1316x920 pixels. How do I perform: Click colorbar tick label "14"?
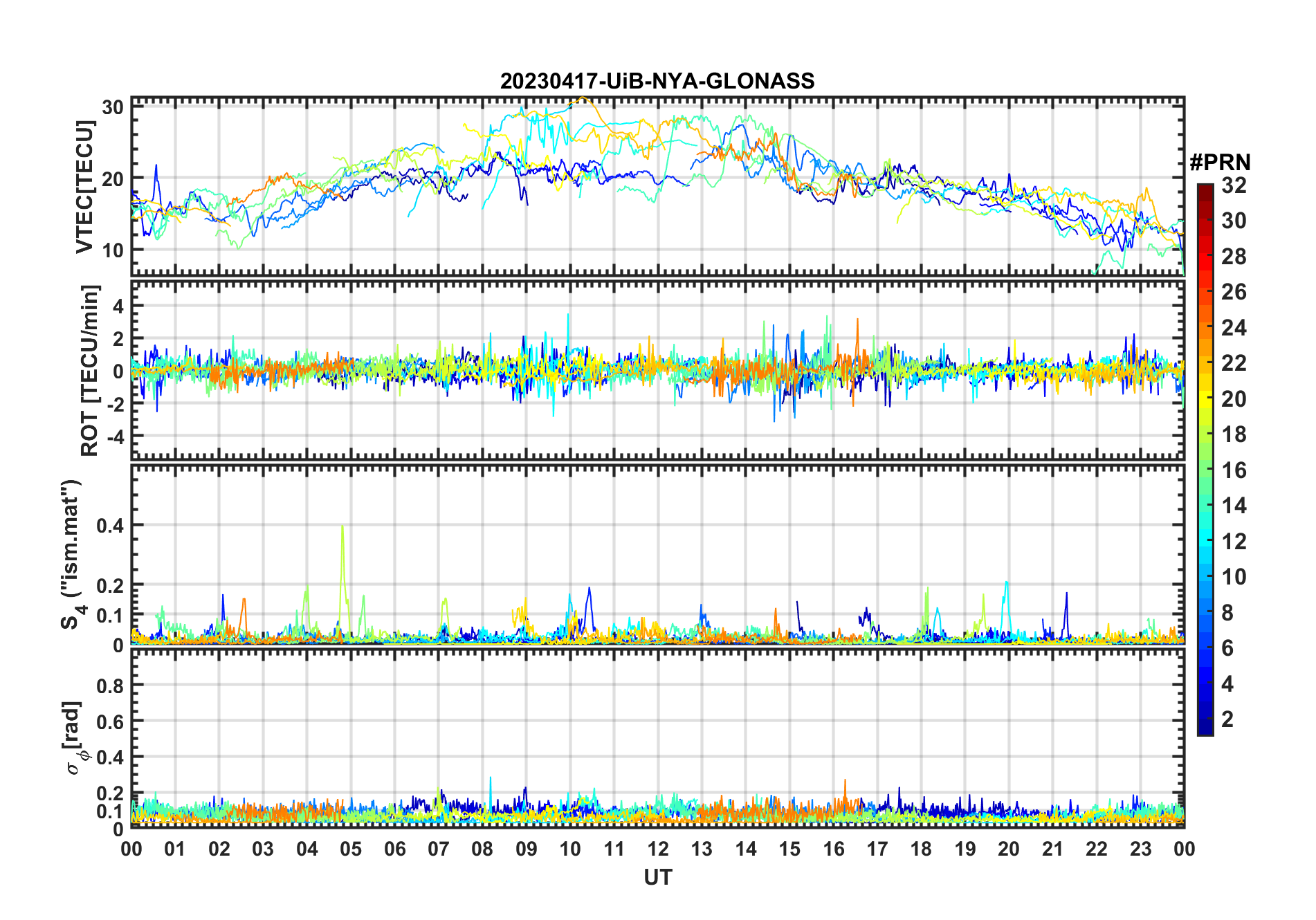(1234, 506)
